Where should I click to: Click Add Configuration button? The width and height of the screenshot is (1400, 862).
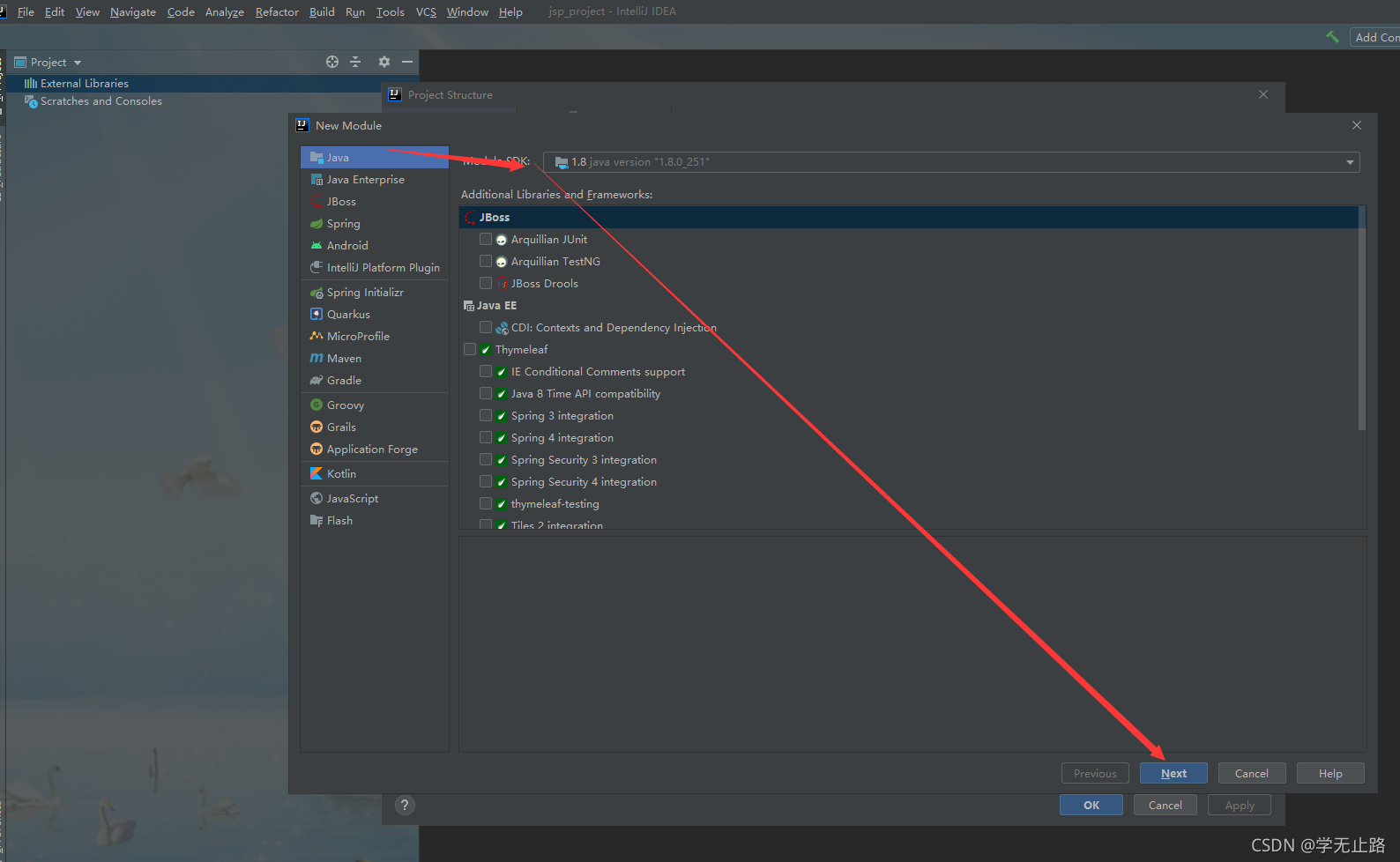(1375, 37)
